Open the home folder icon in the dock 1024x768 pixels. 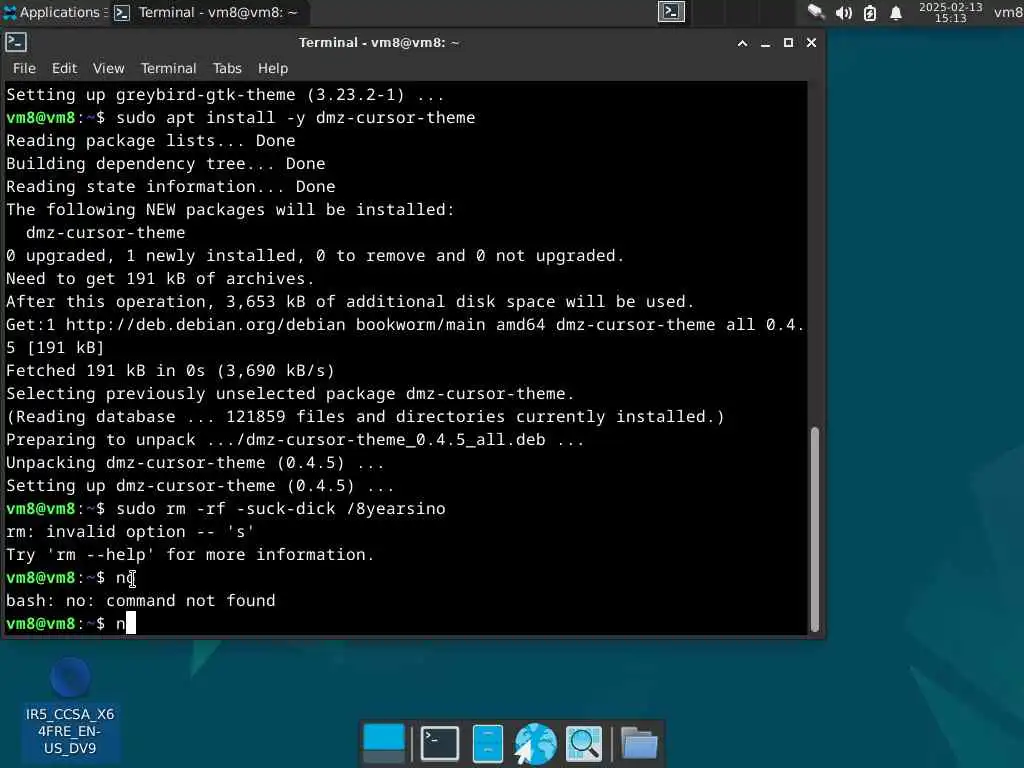click(639, 743)
